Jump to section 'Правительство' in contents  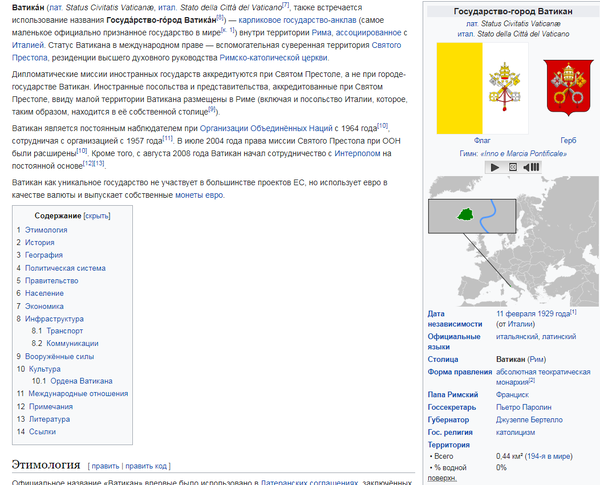click(x=51, y=281)
